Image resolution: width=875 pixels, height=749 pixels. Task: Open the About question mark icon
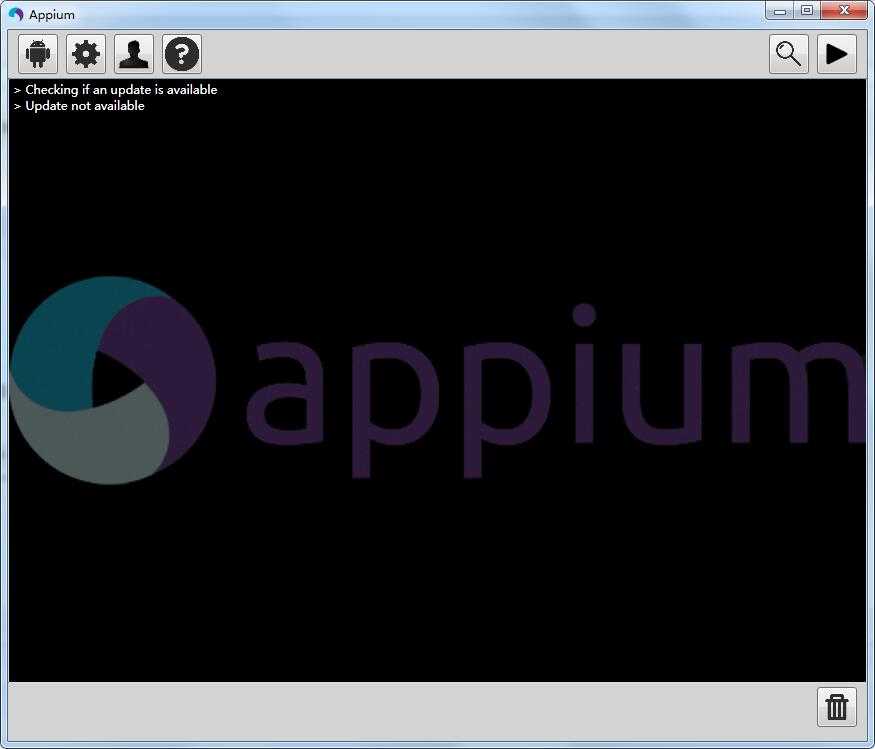(x=182, y=54)
